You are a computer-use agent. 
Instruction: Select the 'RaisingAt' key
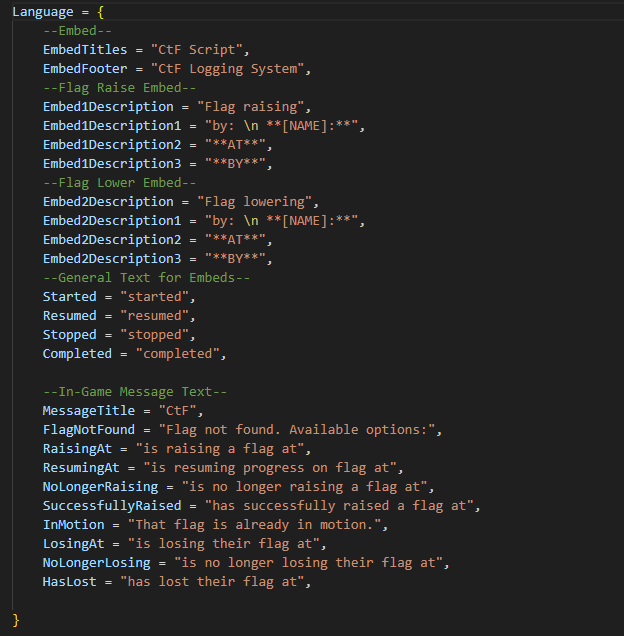point(77,449)
